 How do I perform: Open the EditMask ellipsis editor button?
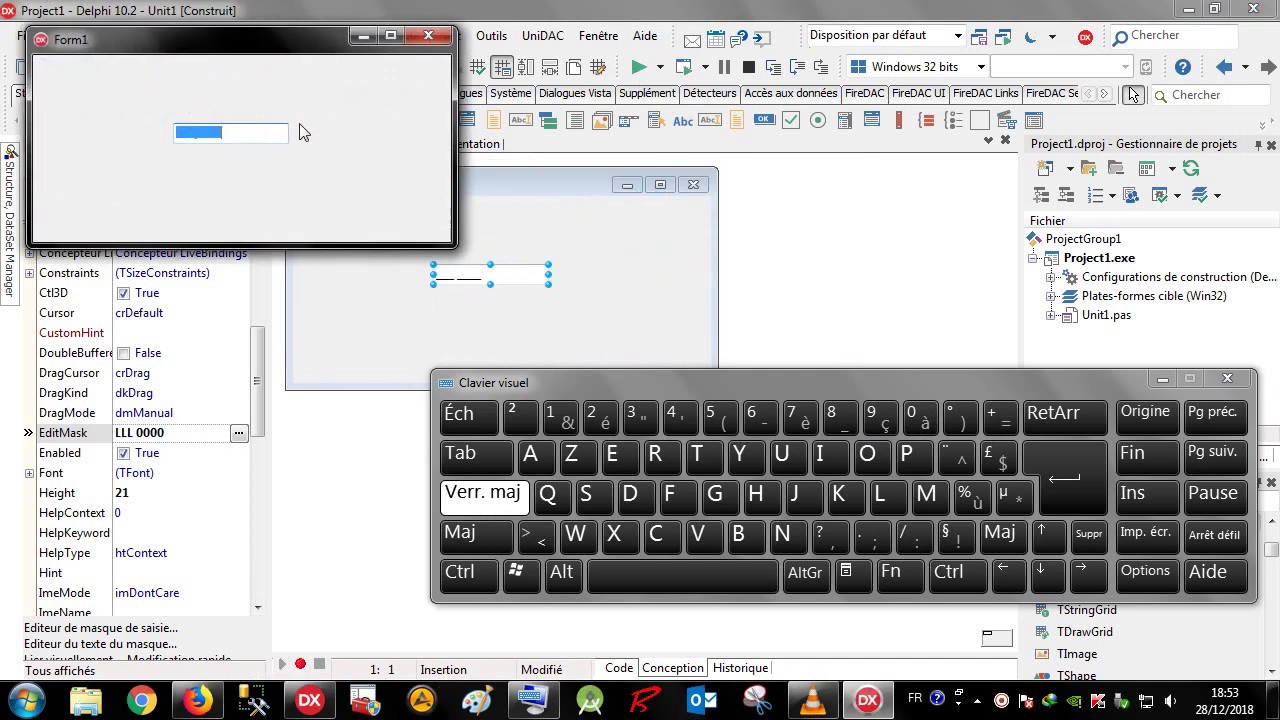(x=238, y=433)
